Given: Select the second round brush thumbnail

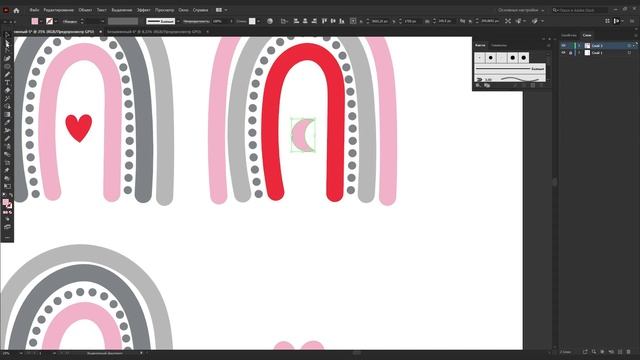Looking at the screenshot, I should [x=491, y=58].
